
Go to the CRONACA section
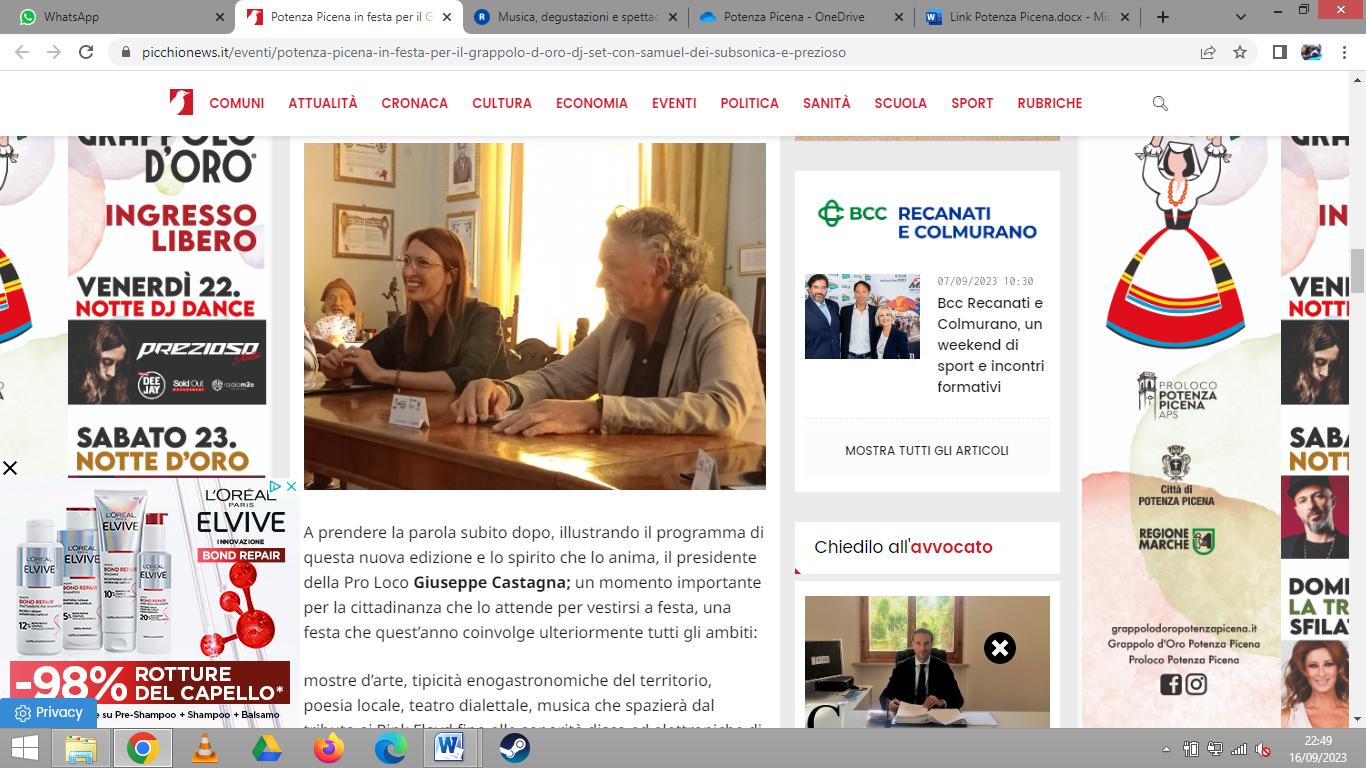click(x=415, y=103)
